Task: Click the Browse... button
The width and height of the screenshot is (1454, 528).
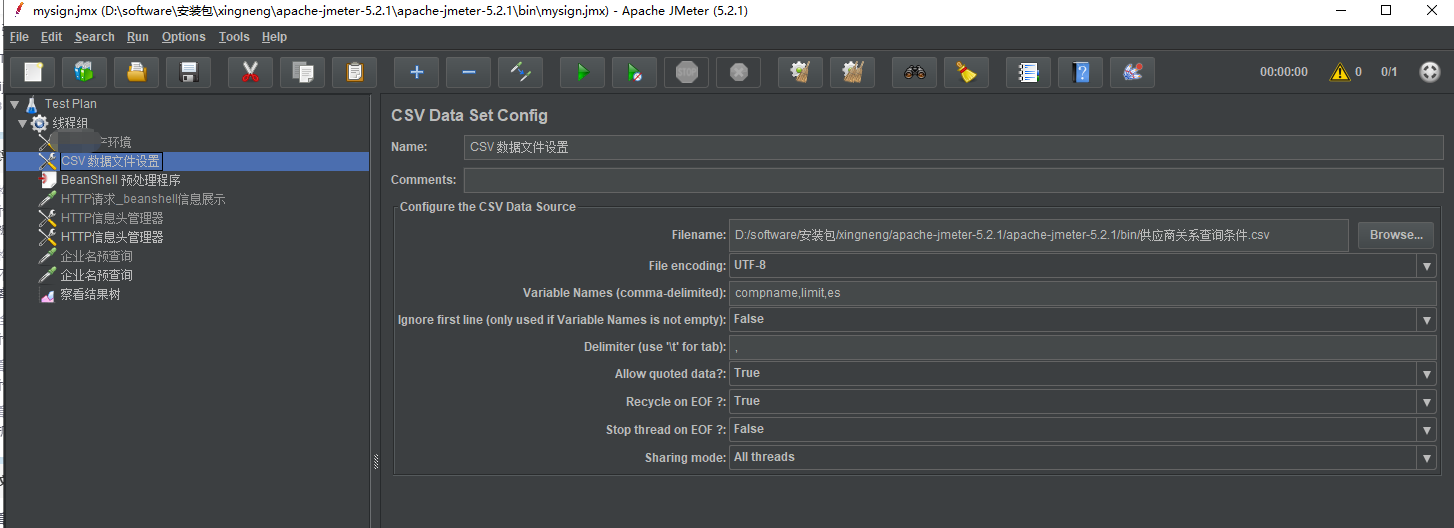Action: [x=1396, y=235]
